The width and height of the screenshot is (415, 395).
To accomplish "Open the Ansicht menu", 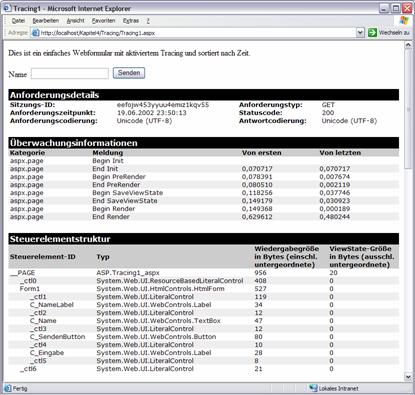I will [75, 21].
